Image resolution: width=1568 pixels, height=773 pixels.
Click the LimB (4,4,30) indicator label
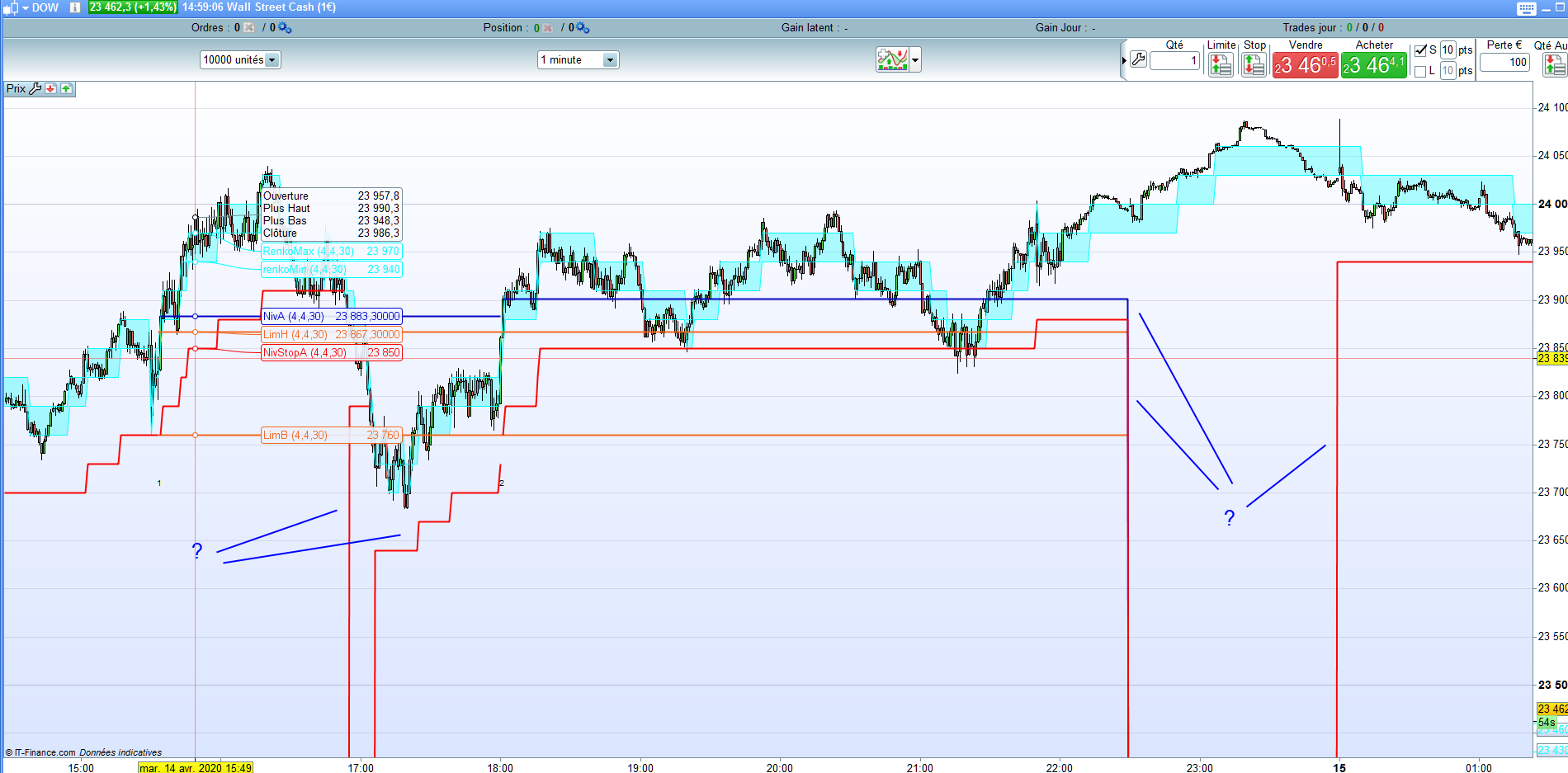[295, 435]
